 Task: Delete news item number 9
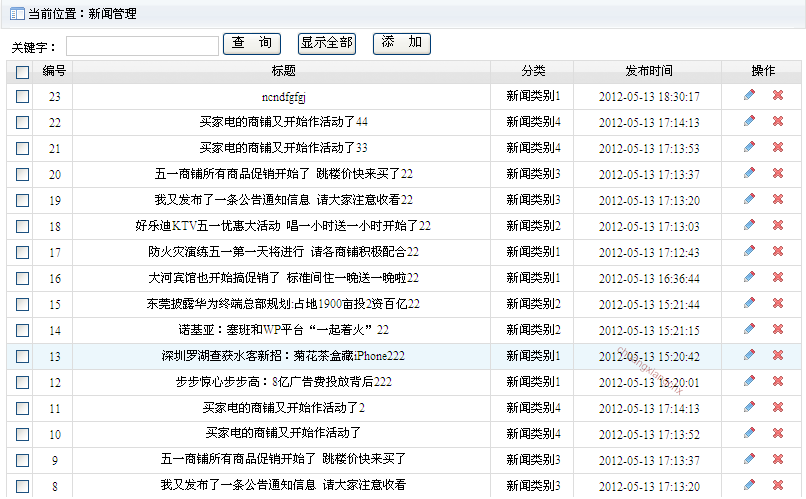pos(778,458)
